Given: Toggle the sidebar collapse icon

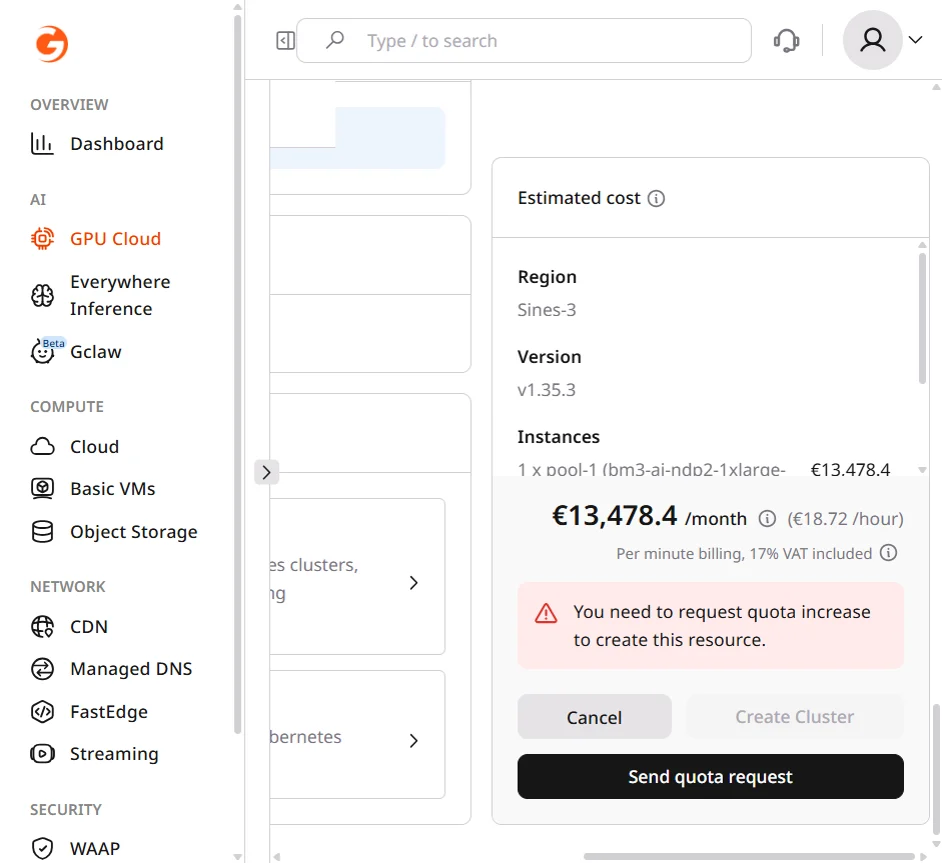Looking at the screenshot, I should (285, 41).
